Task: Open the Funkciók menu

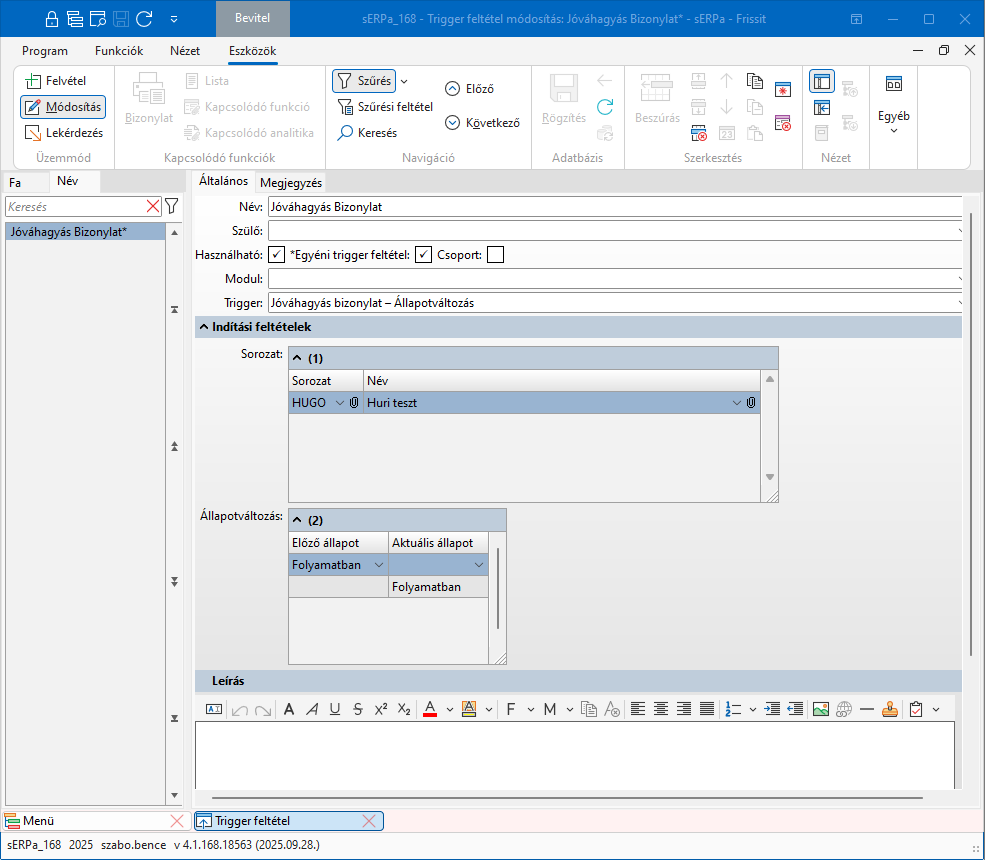Action: point(119,51)
